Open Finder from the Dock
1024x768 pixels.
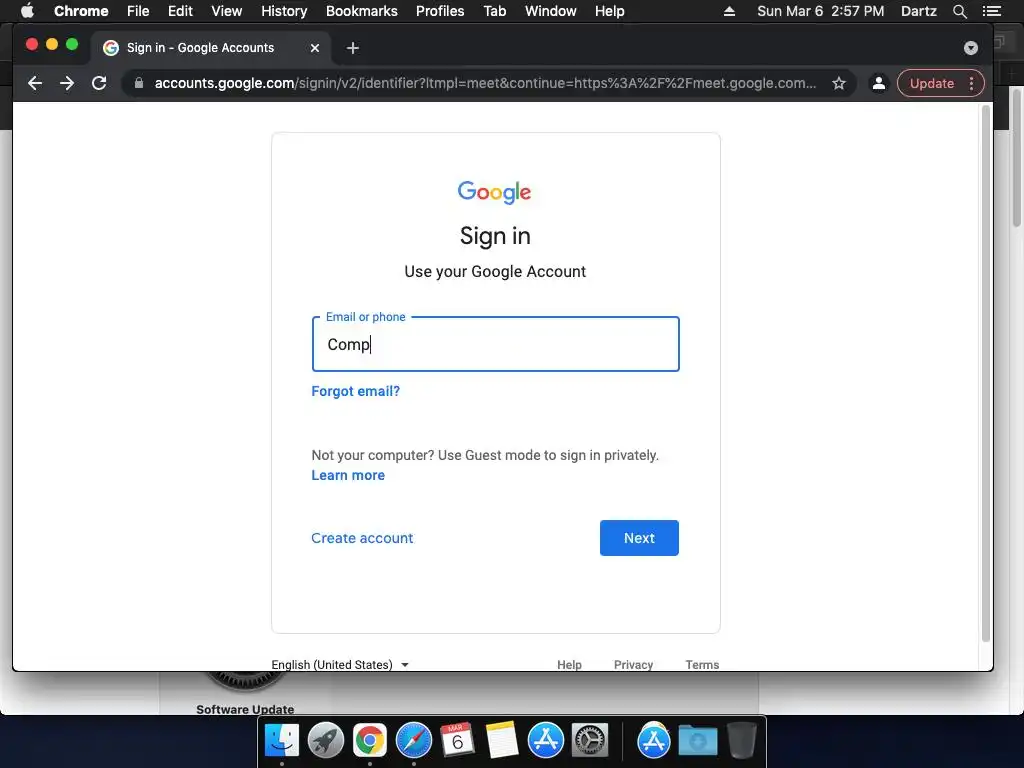point(281,740)
